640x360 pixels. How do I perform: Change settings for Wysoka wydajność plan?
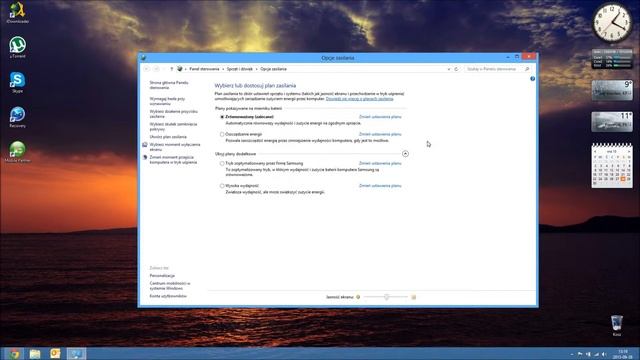point(380,186)
